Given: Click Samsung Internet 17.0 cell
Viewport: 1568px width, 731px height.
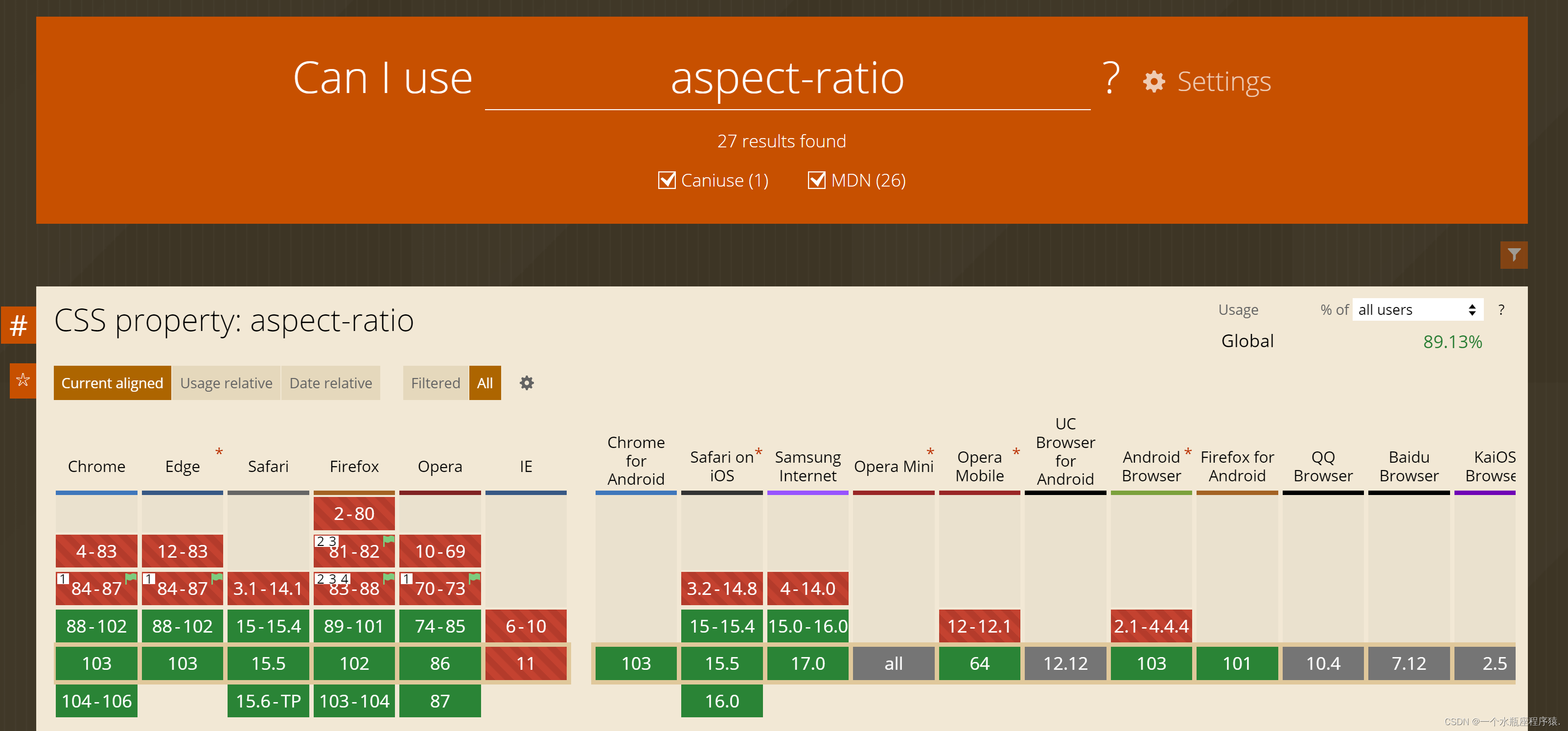Looking at the screenshot, I should (807, 663).
